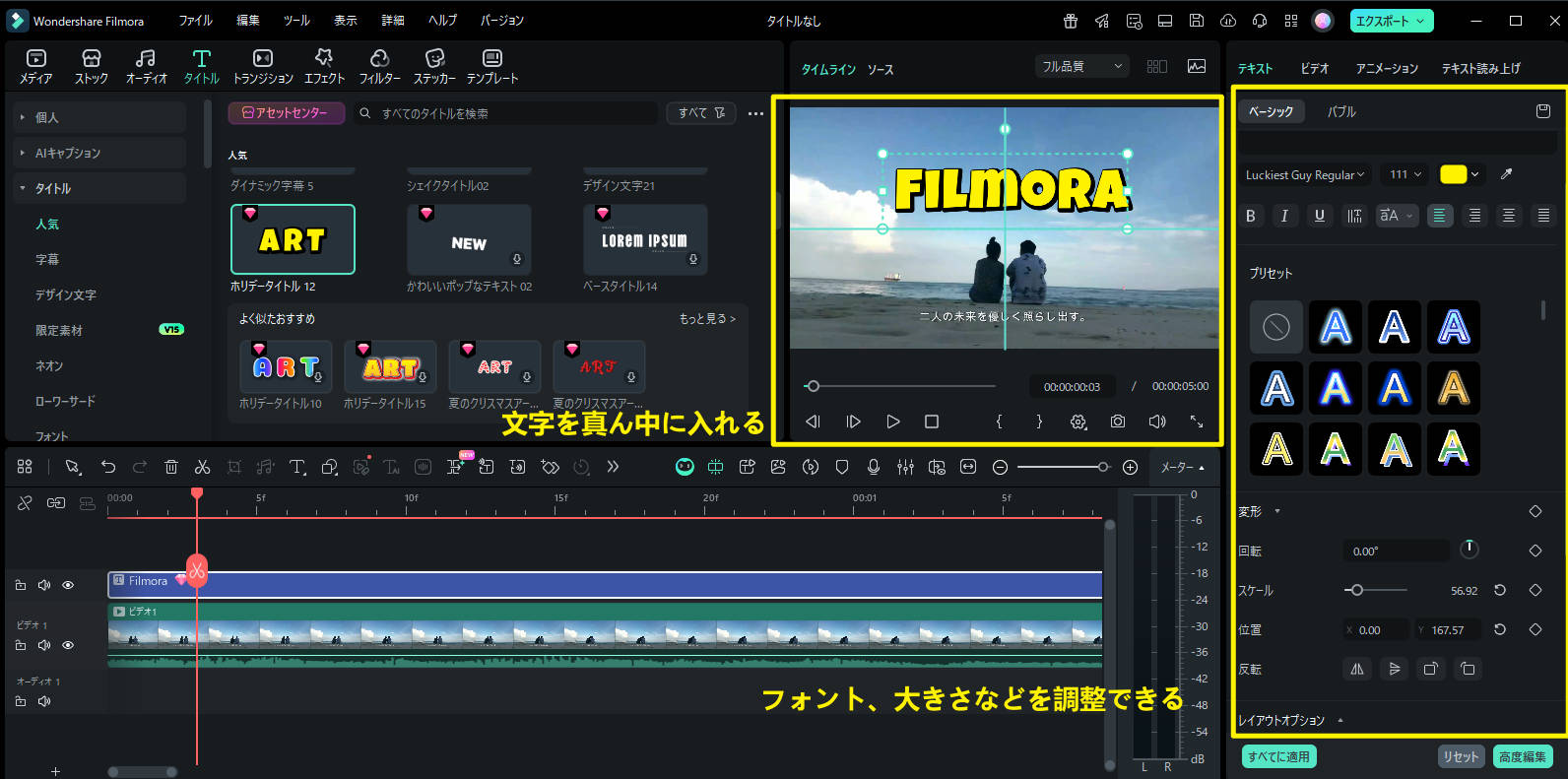Take a snapshot with the camera icon

1118,422
